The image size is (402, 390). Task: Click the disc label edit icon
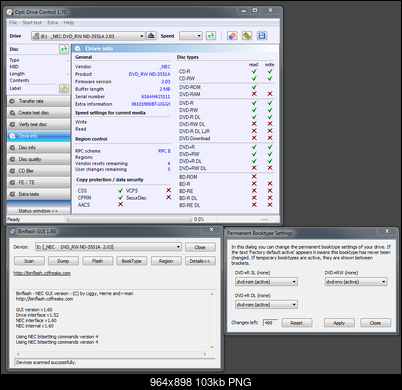click(x=64, y=88)
